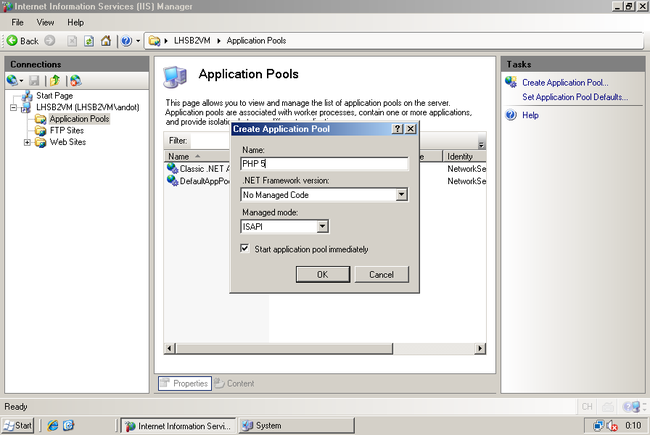
Task: Open the Help menu
Action: (x=75, y=22)
